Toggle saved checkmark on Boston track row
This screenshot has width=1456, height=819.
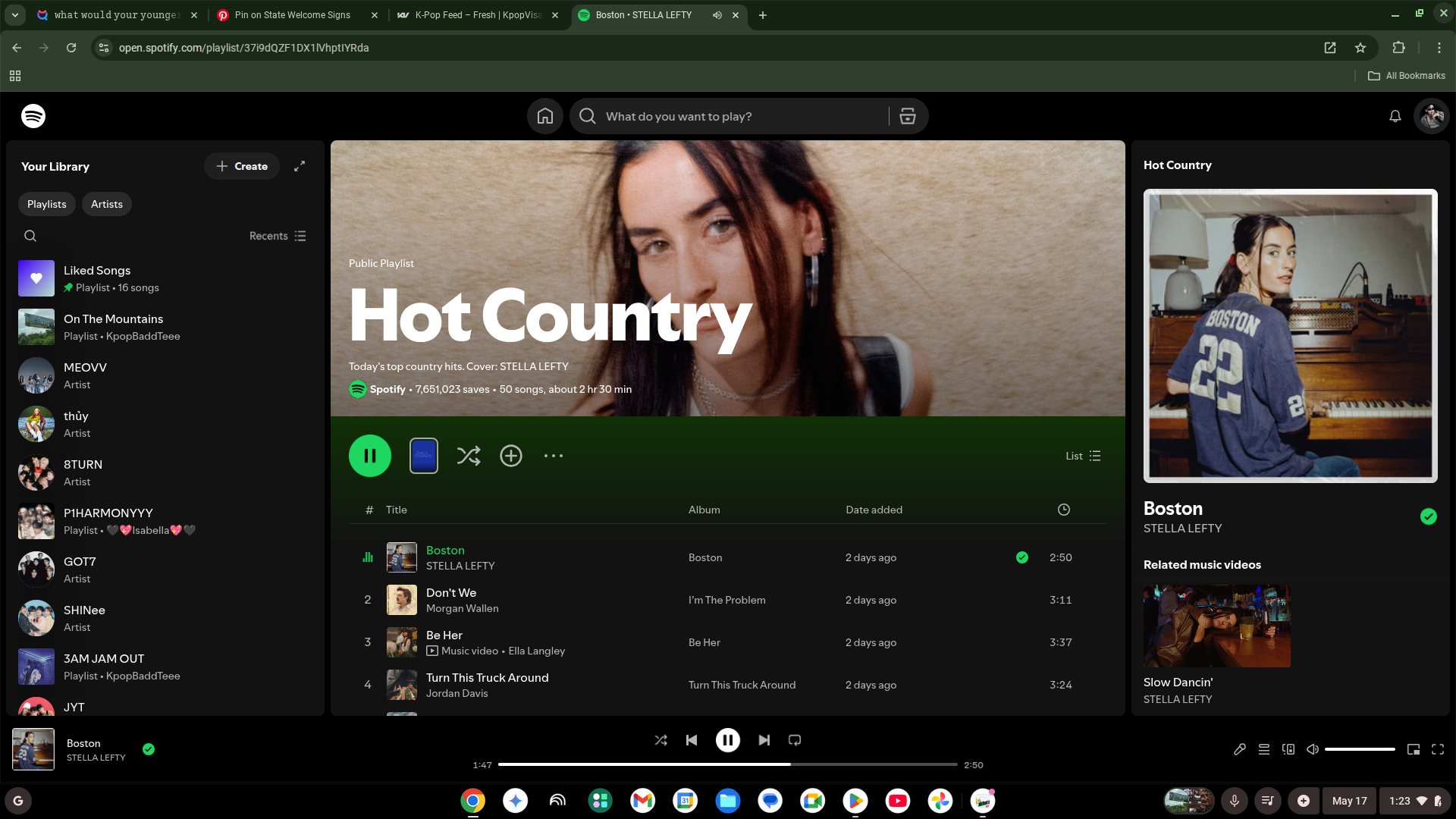coord(1022,557)
